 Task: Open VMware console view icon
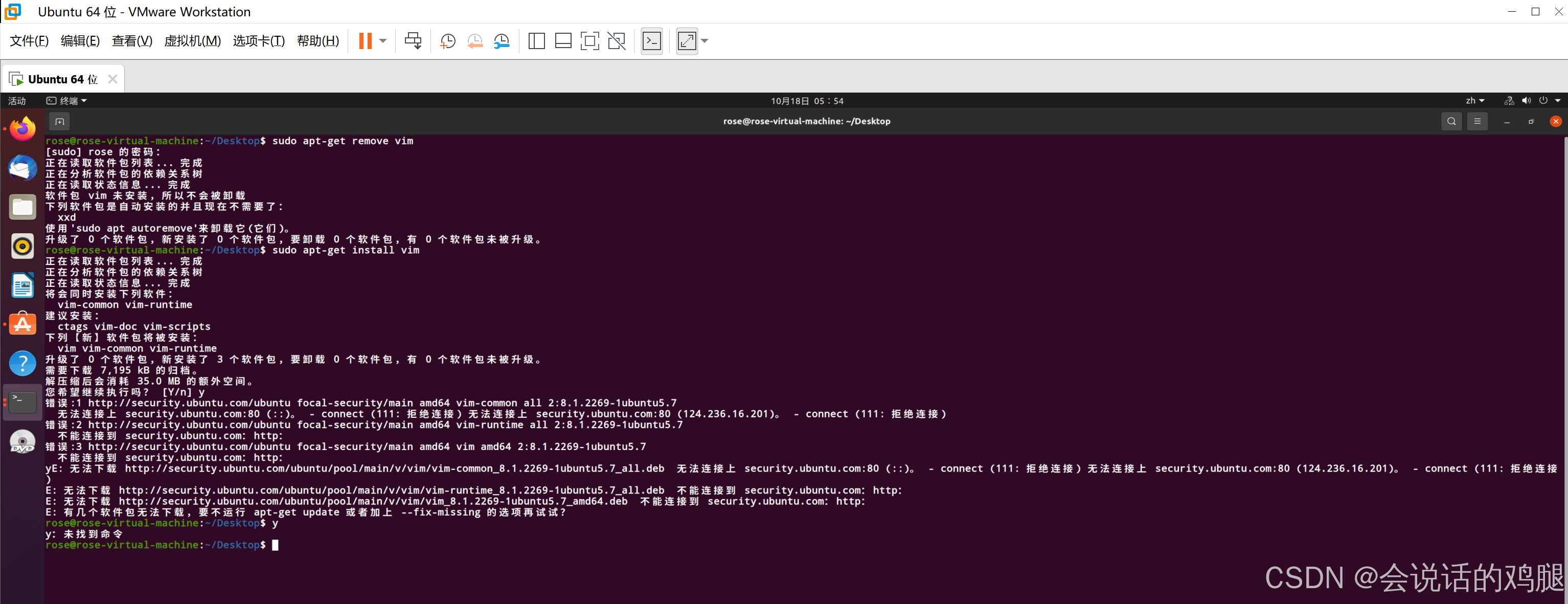tap(651, 41)
